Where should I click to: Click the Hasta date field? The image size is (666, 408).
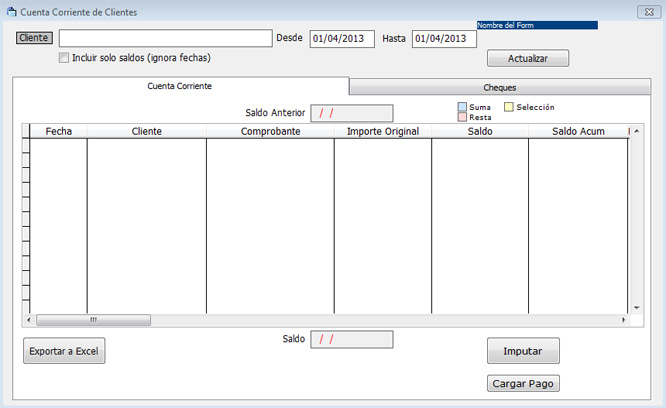point(444,39)
